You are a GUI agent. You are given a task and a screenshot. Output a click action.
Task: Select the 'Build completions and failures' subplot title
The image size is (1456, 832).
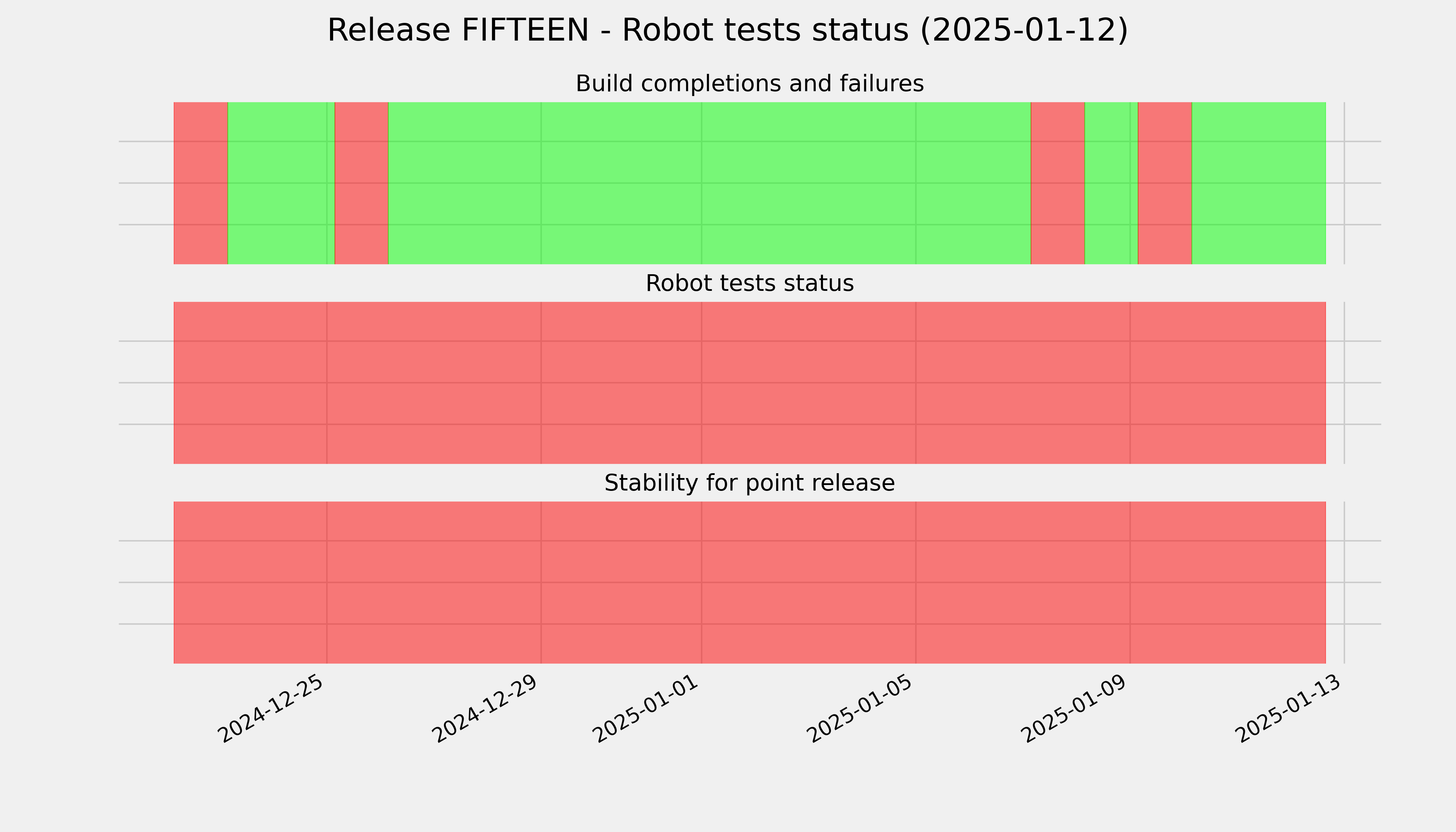tap(749, 84)
